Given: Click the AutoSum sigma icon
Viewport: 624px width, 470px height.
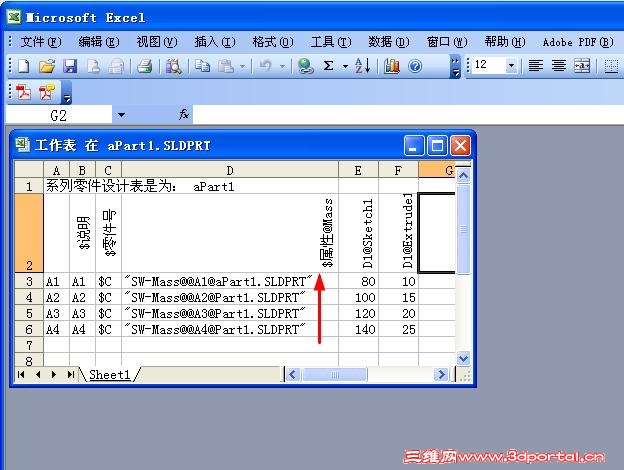Looking at the screenshot, I should [x=328, y=66].
